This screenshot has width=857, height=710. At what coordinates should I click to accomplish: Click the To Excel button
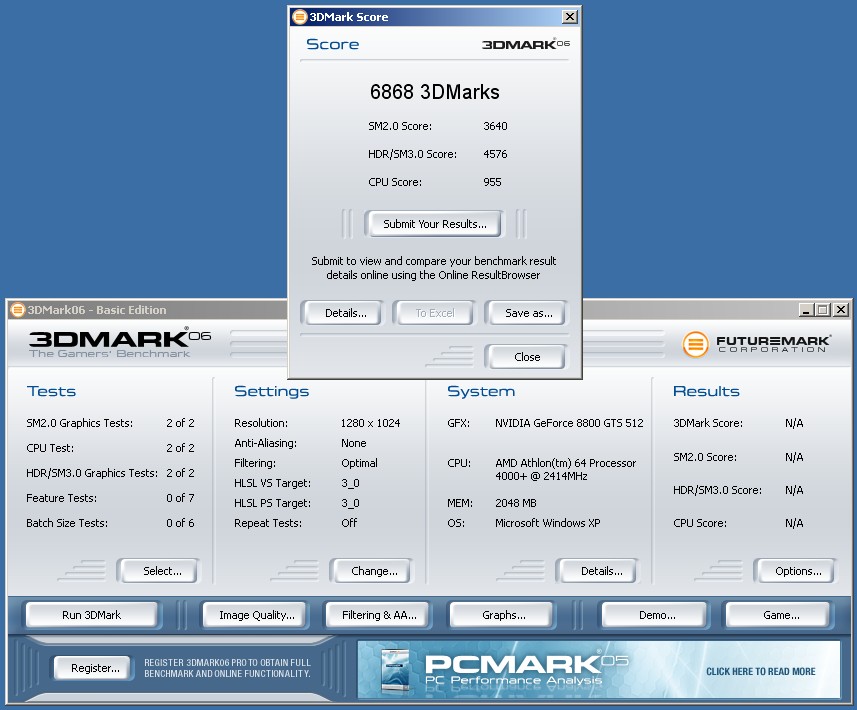(x=435, y=313)
